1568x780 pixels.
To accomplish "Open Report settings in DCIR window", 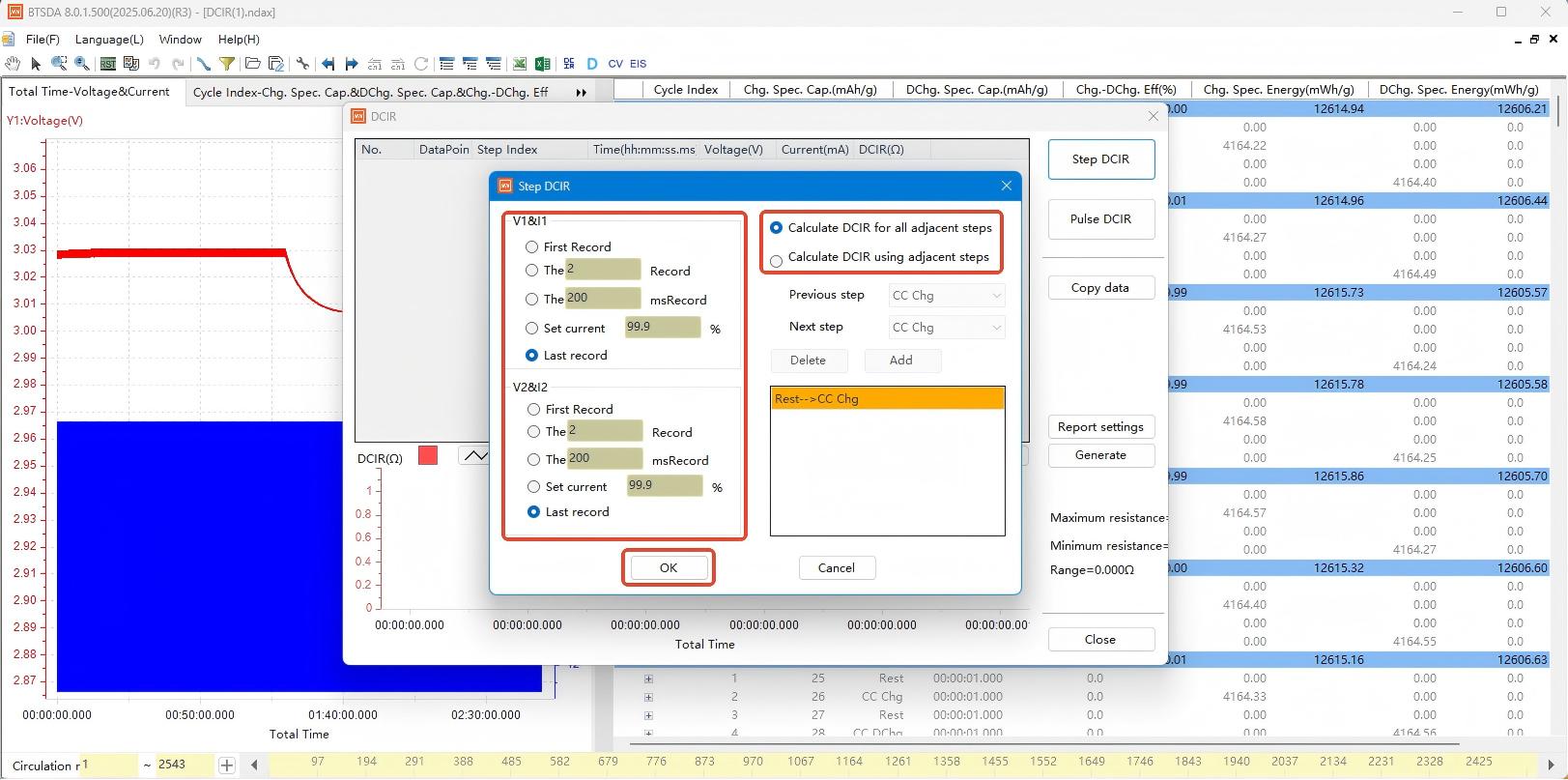I will pyautogui.click(x=1100, y=427).
